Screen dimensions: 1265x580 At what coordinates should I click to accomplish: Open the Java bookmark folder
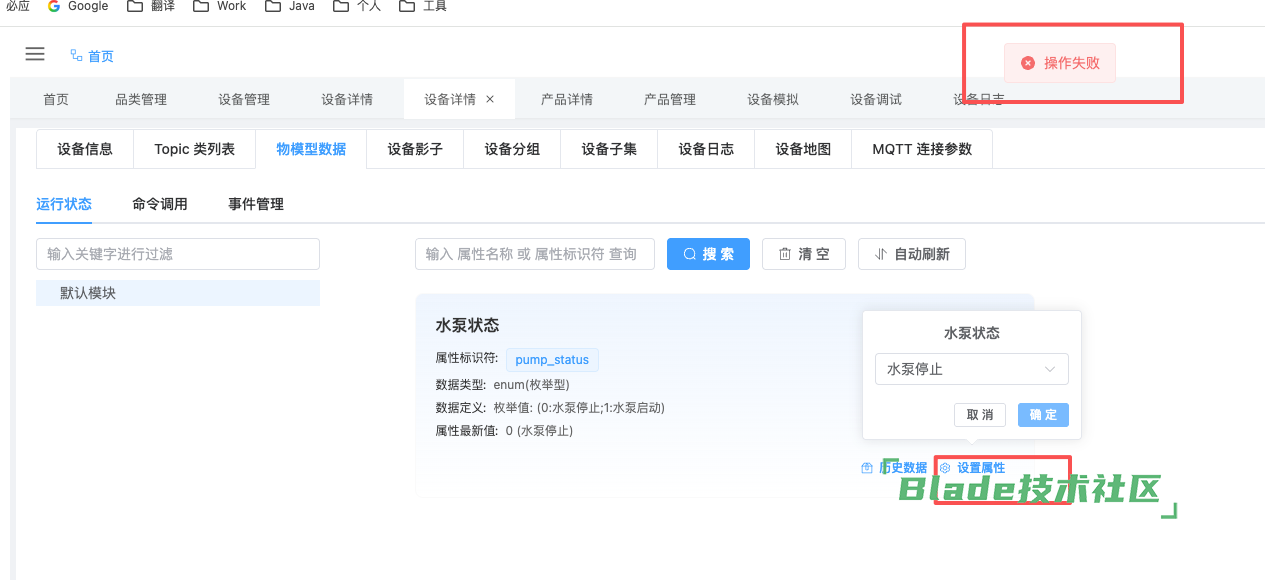pyautogui.click(x=290, y=6)
